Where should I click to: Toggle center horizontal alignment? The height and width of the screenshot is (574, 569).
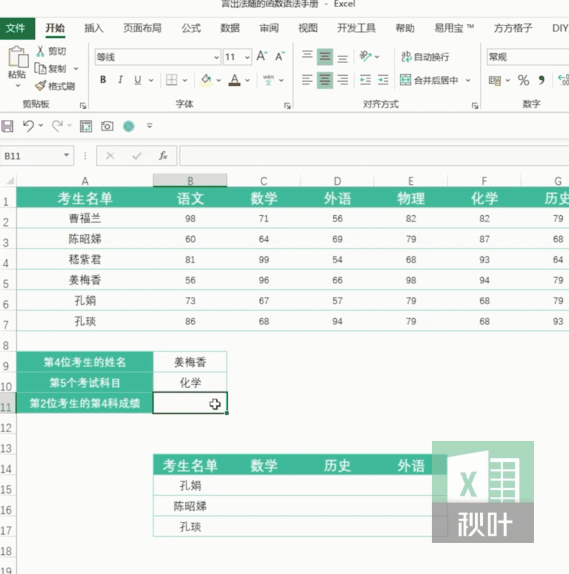click(325, 80)
